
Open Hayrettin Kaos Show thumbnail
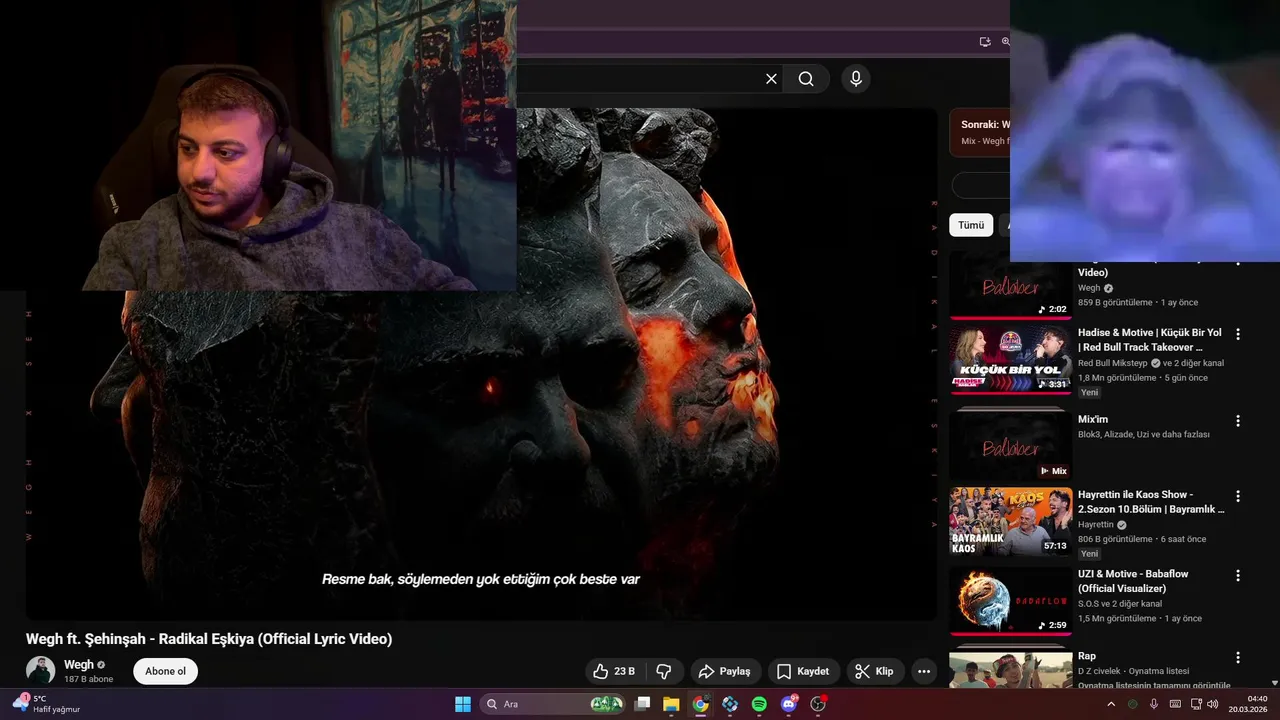click(x=1010, y=521)
